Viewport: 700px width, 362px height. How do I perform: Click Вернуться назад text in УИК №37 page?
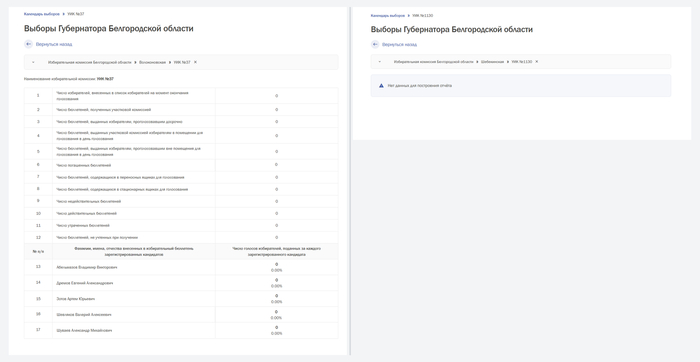[54, 44]
